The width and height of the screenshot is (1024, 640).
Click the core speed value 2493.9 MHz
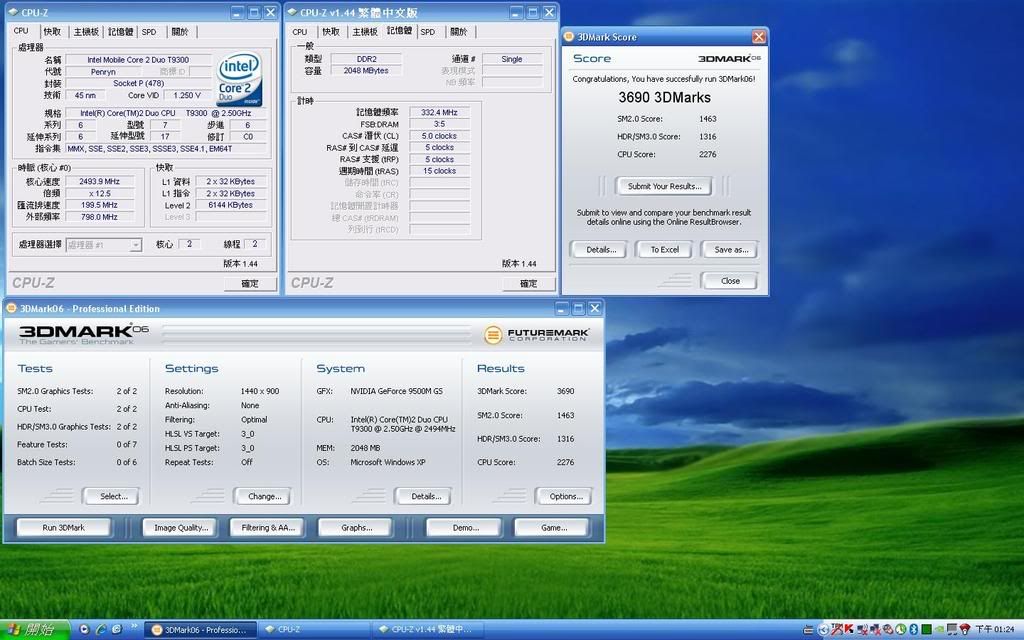pos(99,182)
